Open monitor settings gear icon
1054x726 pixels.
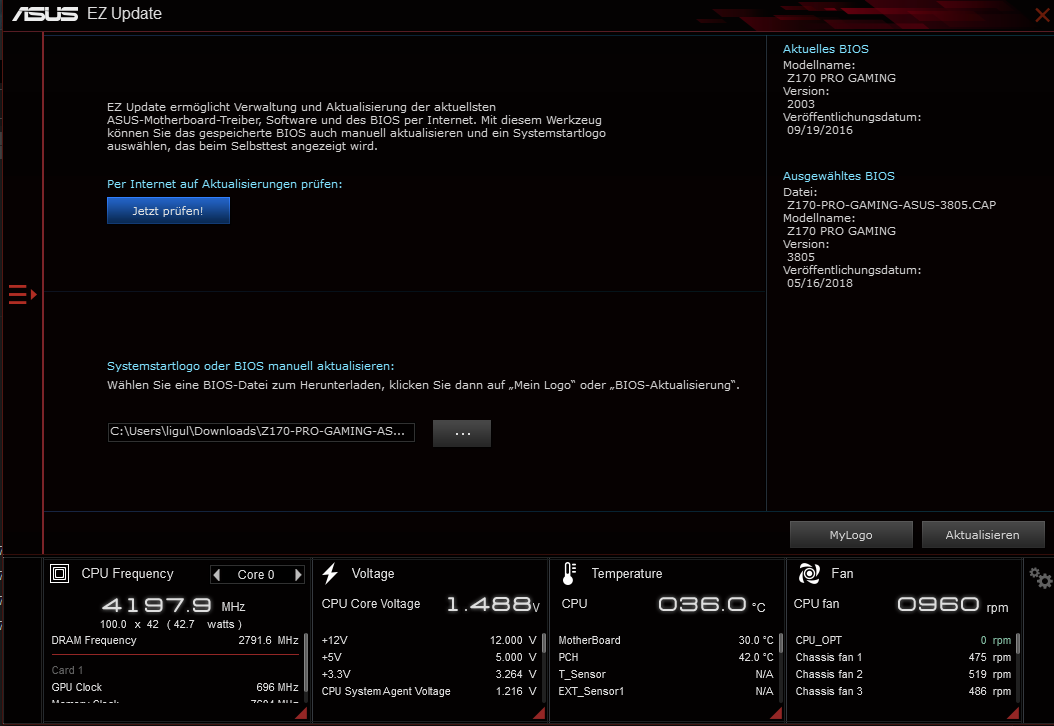1041,577
